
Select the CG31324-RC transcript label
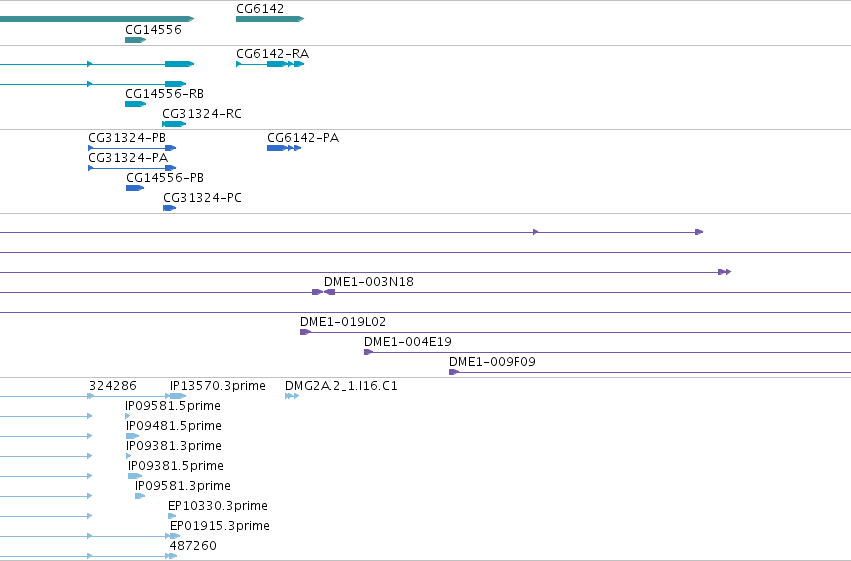(x=202, y=114)
